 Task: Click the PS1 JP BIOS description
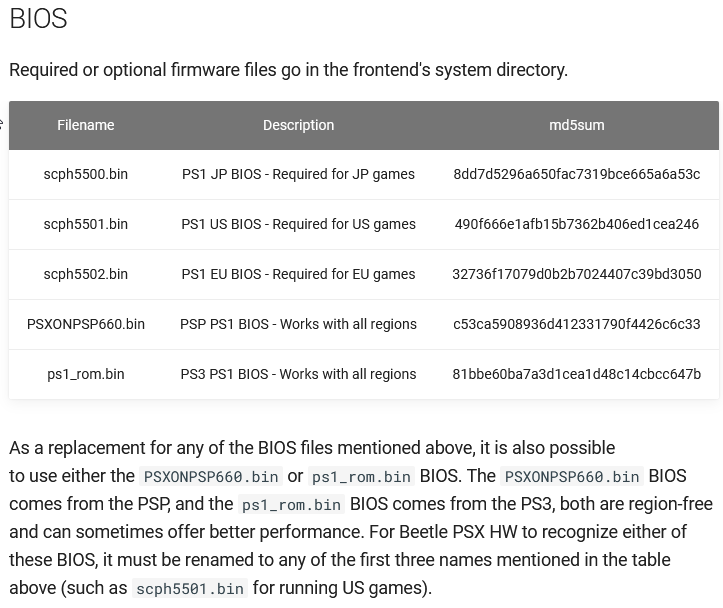coord(298,174)
